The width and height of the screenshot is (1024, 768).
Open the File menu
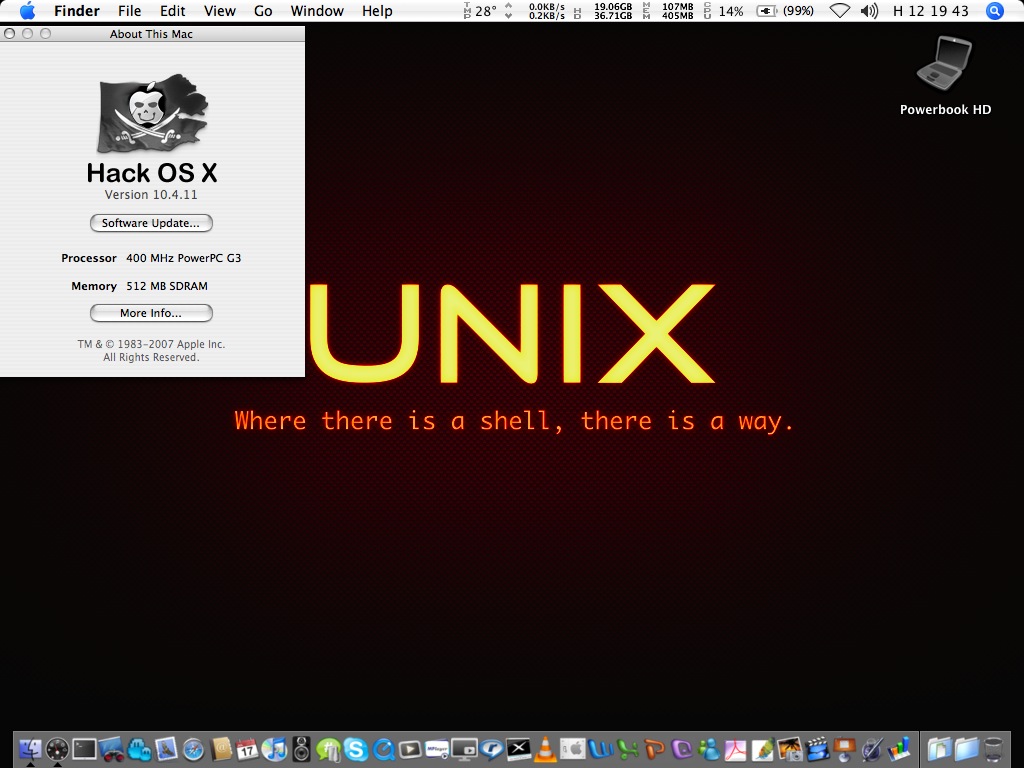click(129, 11)
